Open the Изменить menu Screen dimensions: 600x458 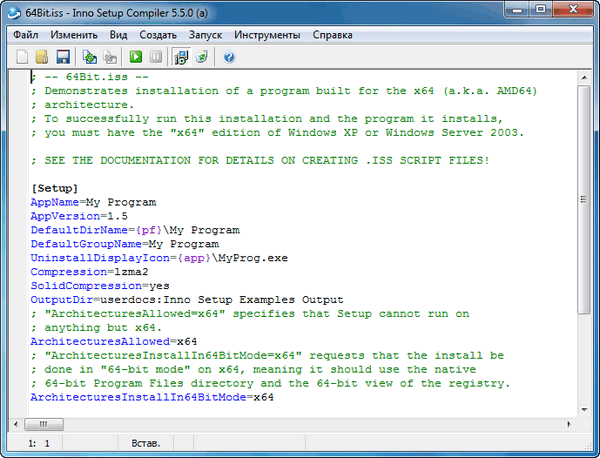(x=75, y=35)
